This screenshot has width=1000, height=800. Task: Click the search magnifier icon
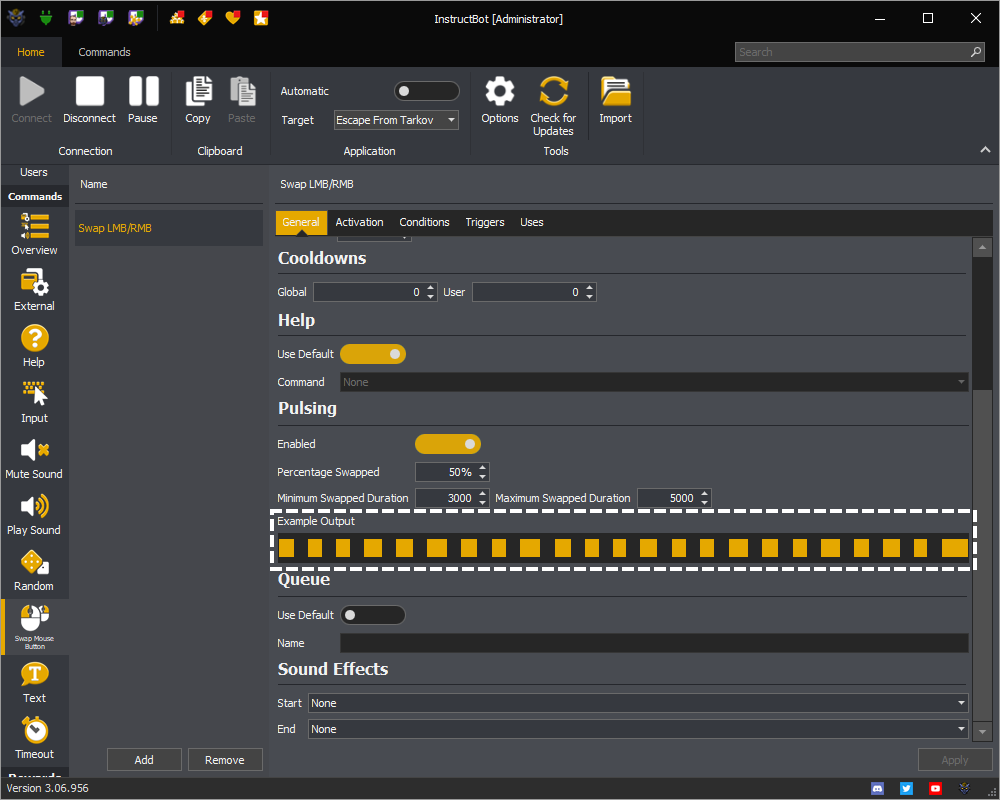[x=976, y=52]
